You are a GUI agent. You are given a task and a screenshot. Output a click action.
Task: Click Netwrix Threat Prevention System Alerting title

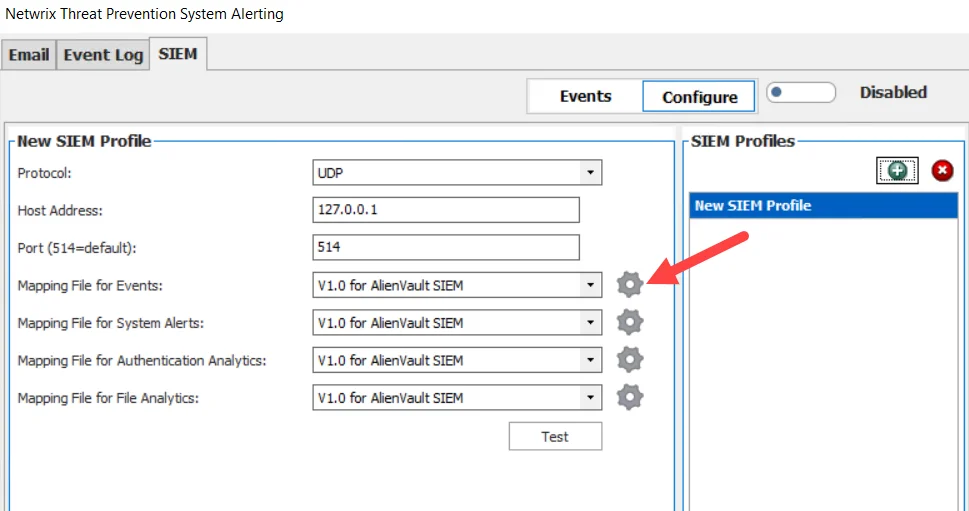coord(145,14)
